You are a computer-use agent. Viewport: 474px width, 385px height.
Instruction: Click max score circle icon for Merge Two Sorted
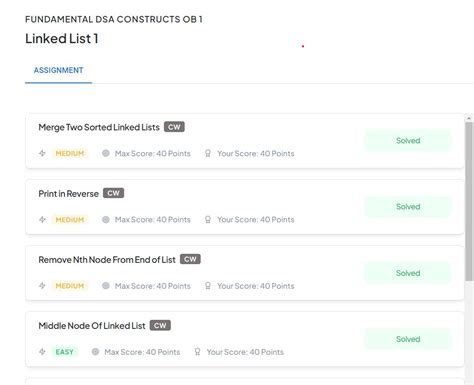coord(106,153)
